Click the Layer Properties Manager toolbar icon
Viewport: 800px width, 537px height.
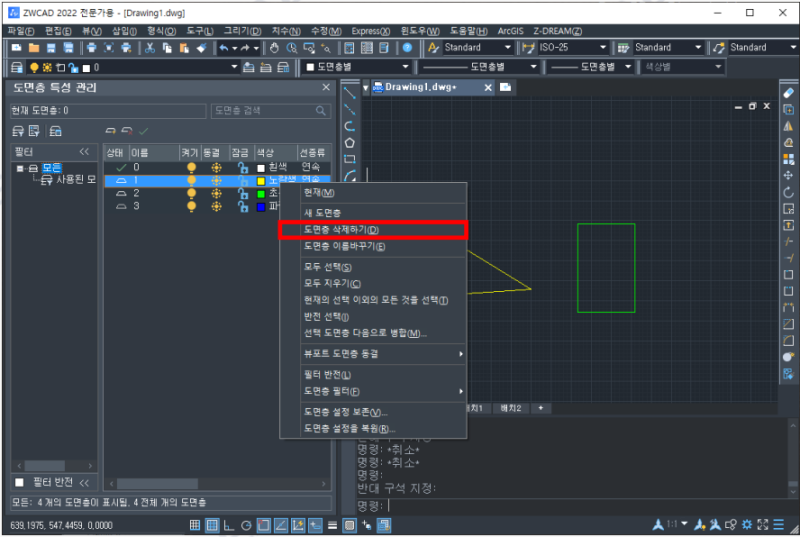[17, 67]
